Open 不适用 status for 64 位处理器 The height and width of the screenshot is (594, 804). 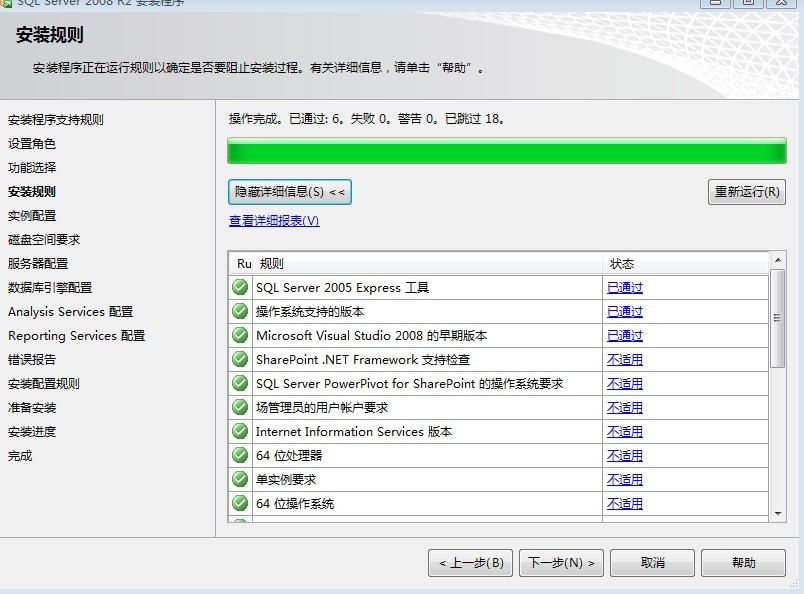pyautogui.click(x=625, y=456)
